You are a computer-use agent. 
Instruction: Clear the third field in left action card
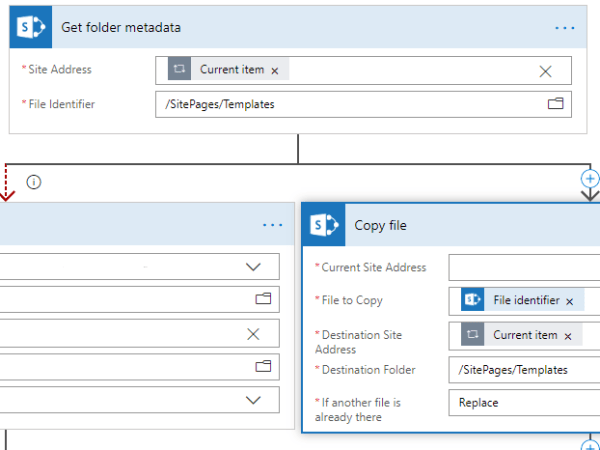[253, 334]
